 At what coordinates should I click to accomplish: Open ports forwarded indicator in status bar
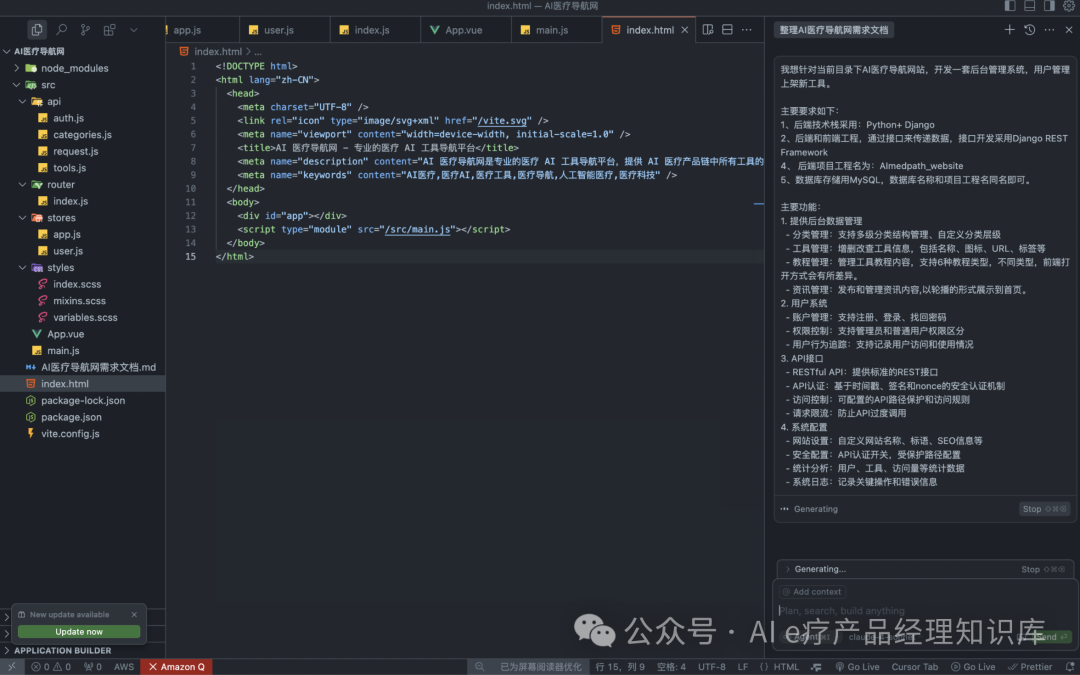point(92,667)
